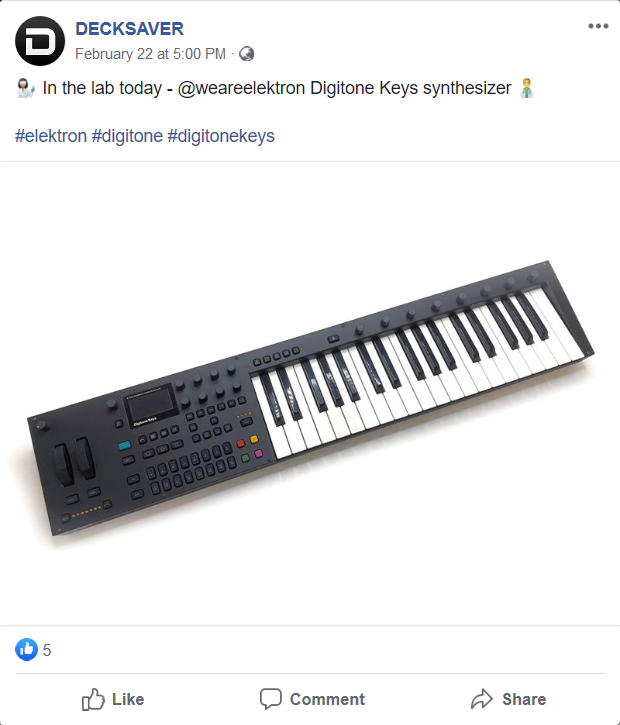Click the Comment button
This screenshot has width=620, height=725.
coord(312,699)
